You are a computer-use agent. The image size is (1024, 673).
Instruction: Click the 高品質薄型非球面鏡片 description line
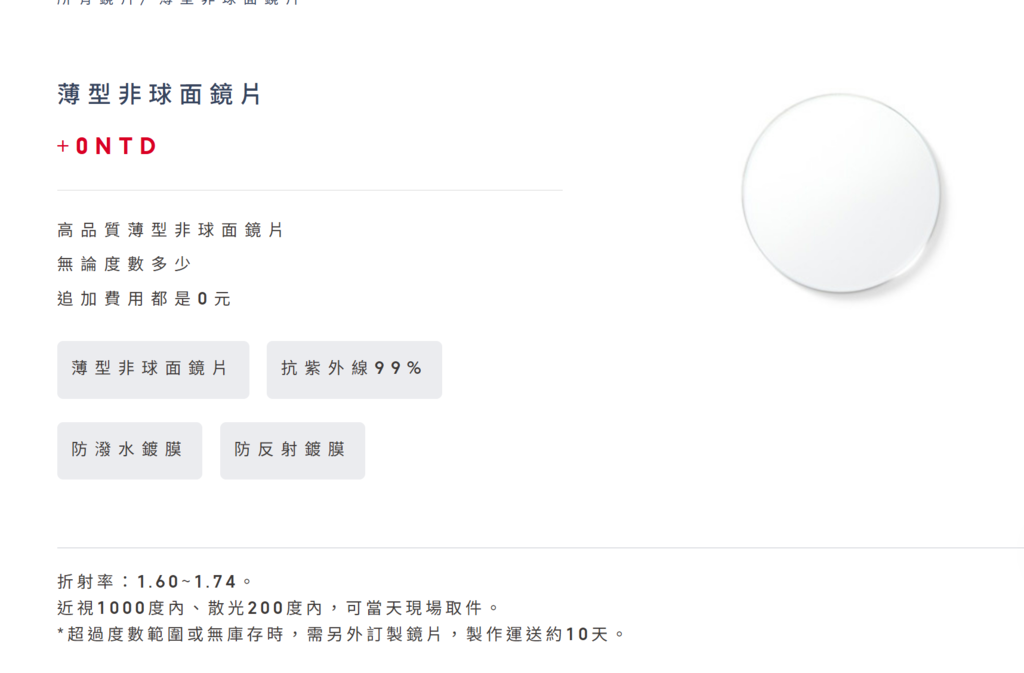click(170, 230)
